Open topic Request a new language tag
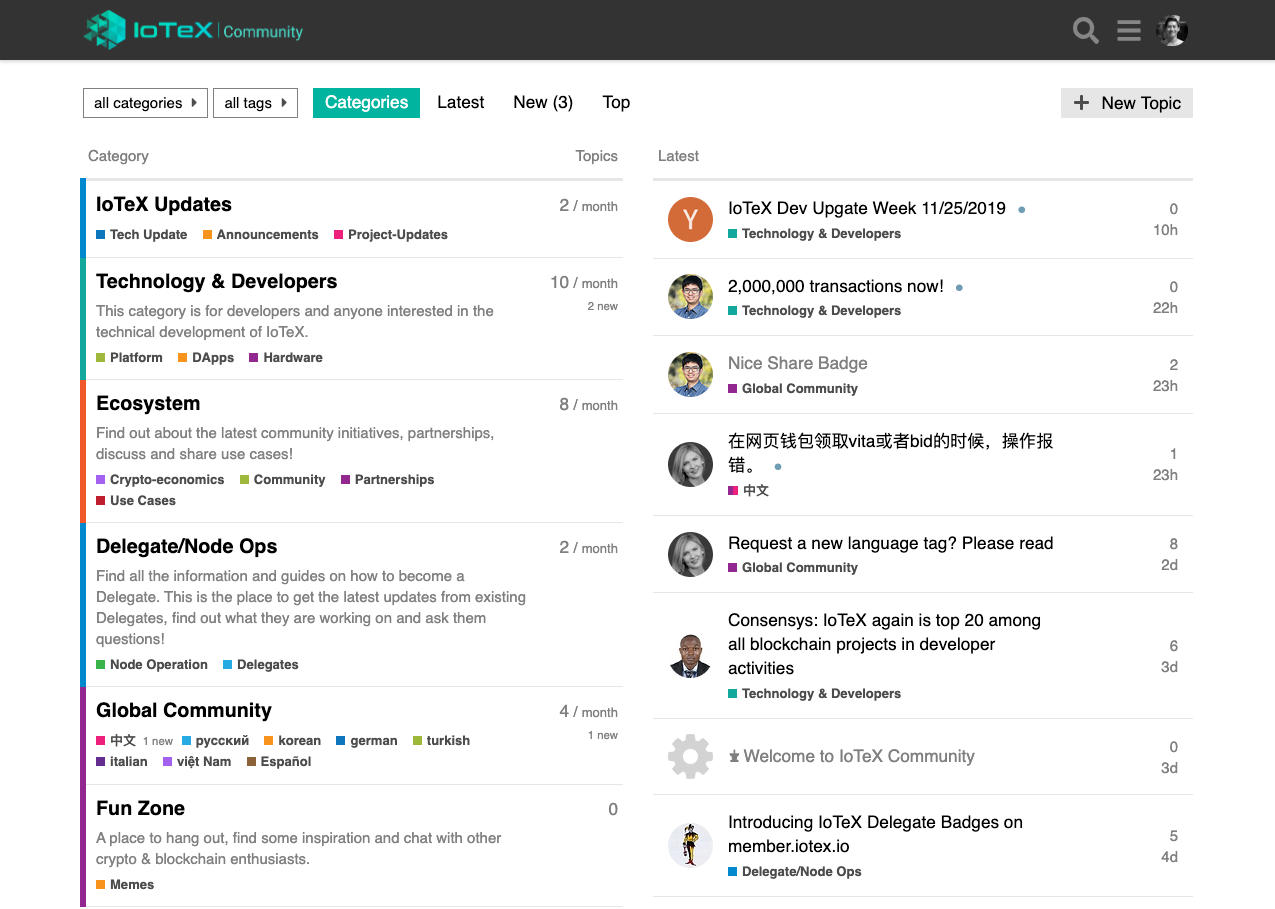This screenshot has width=1275, height=909. 891,543
